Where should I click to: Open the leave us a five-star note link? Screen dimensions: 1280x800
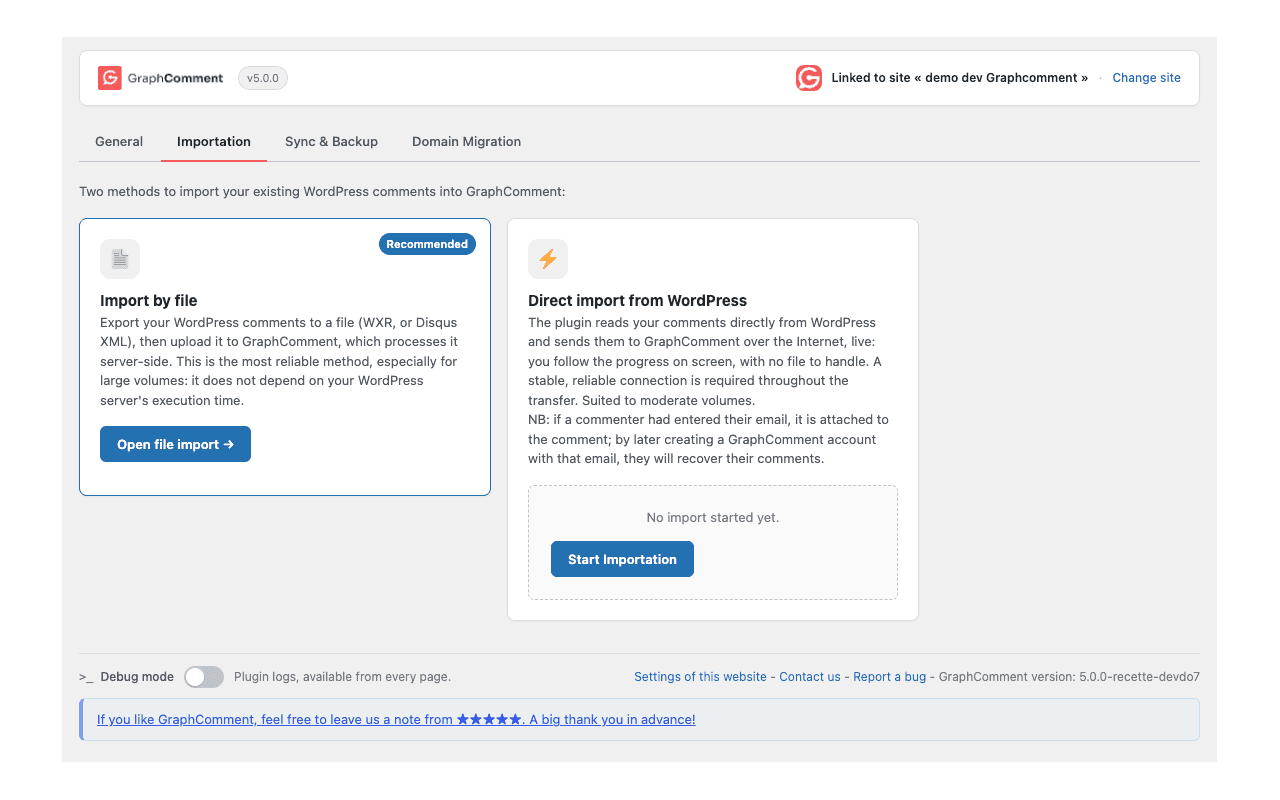point(396,719)
